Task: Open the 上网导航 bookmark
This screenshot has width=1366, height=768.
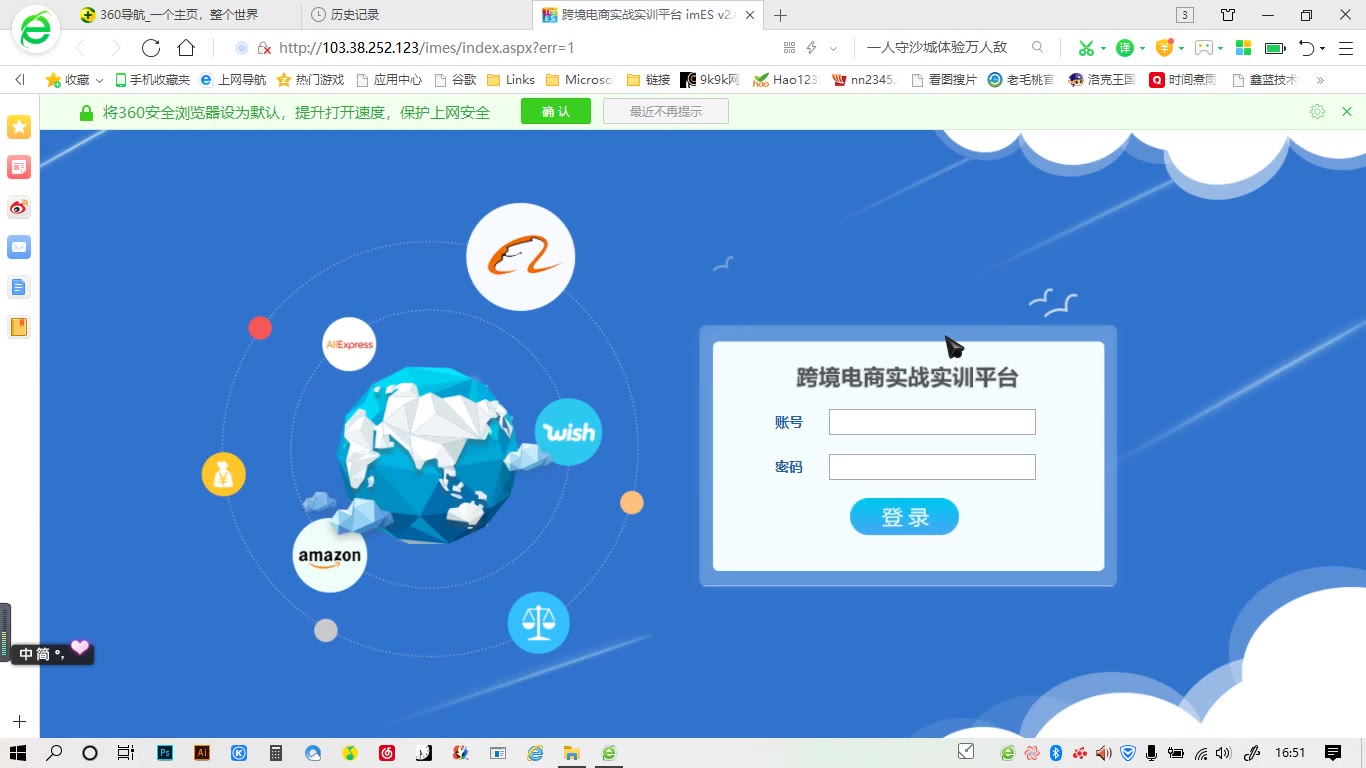Action: click(x=233, y=80)
